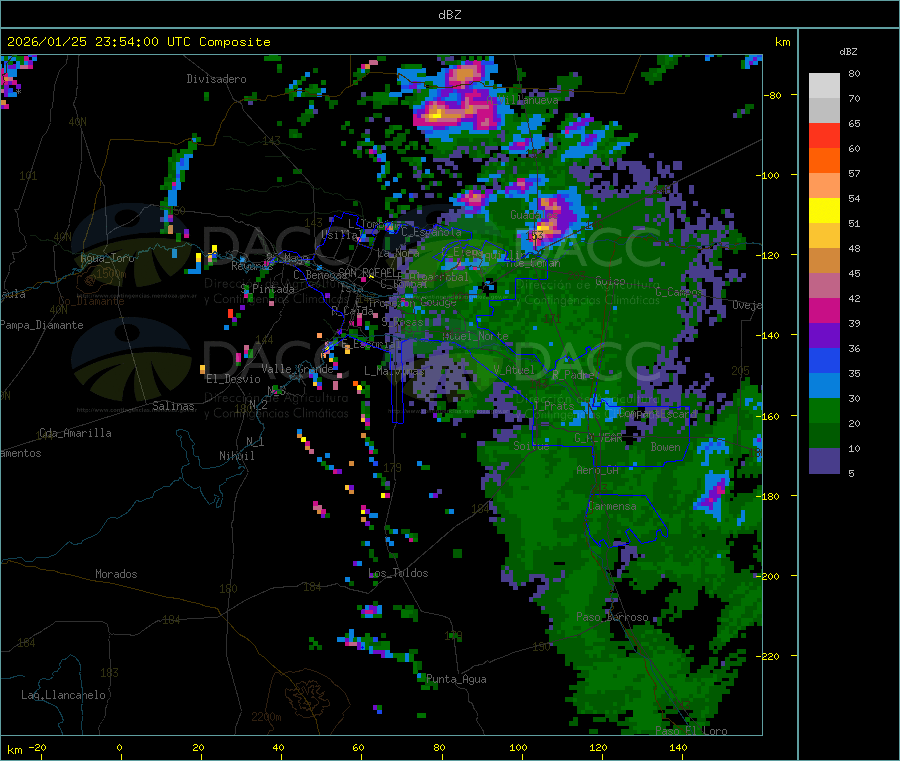Click the 48 value in the legend
900x761 pixels.
pyautogui.click(x=854, y=249)
